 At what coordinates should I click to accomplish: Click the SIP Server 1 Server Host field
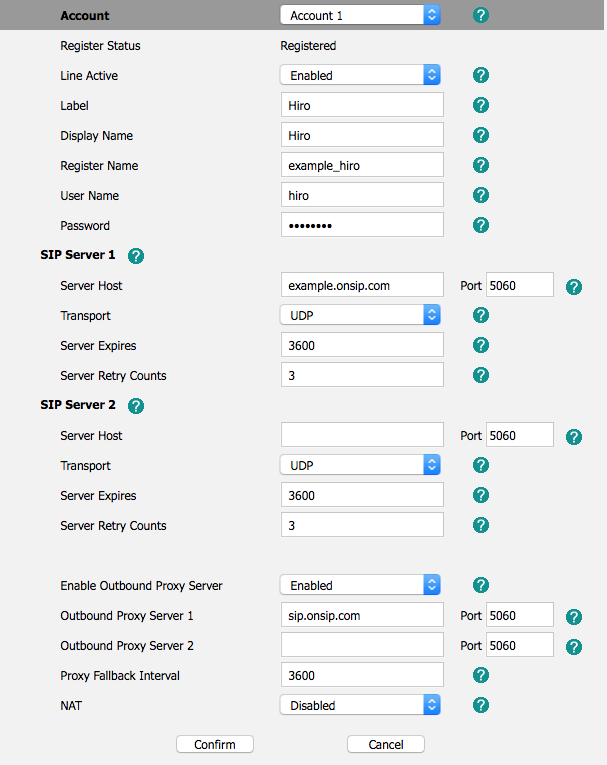pos(362,285)
